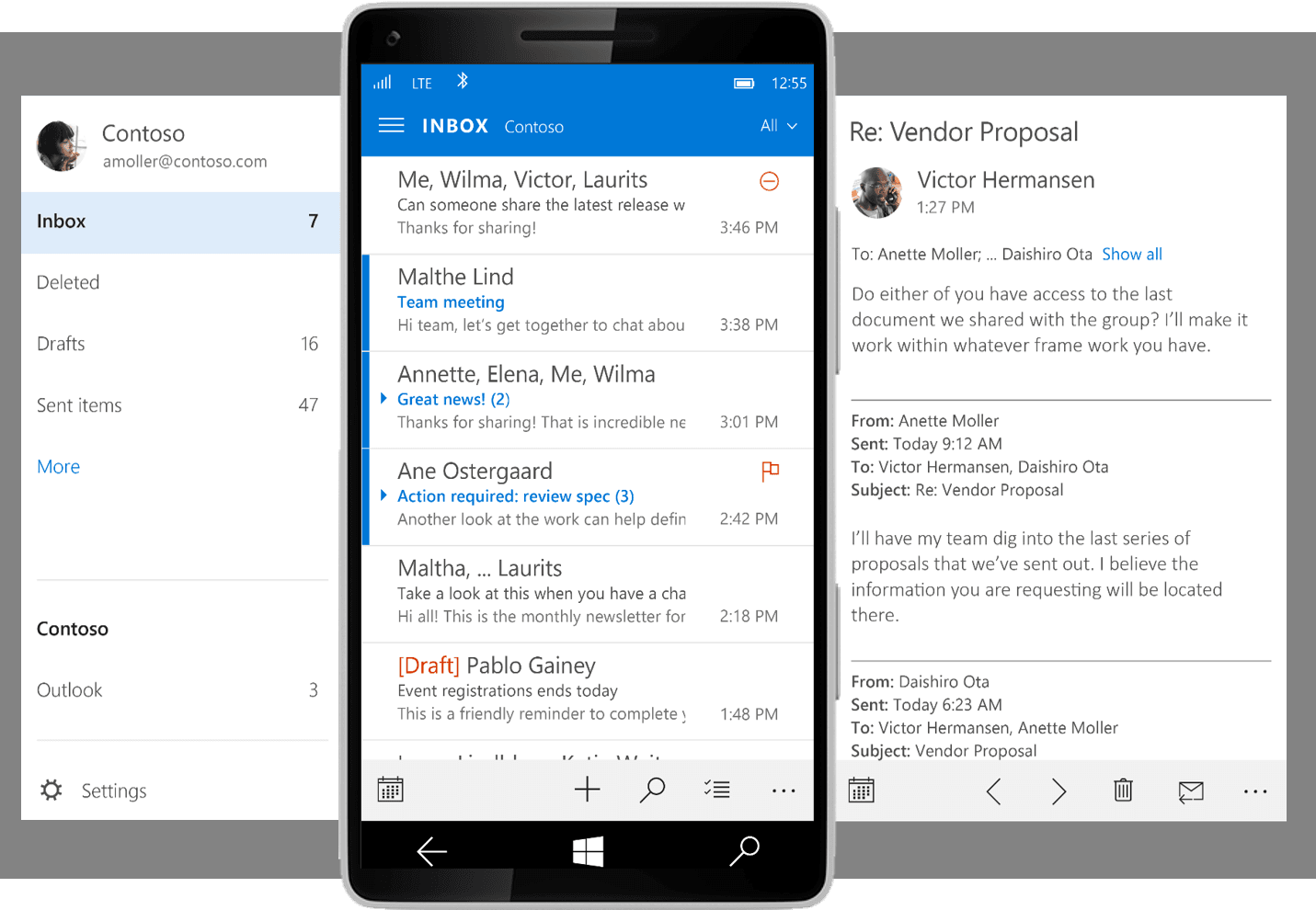Click Victor Hermansen's avatar photo
The image size is (1316, 910).
pos(876,192)
